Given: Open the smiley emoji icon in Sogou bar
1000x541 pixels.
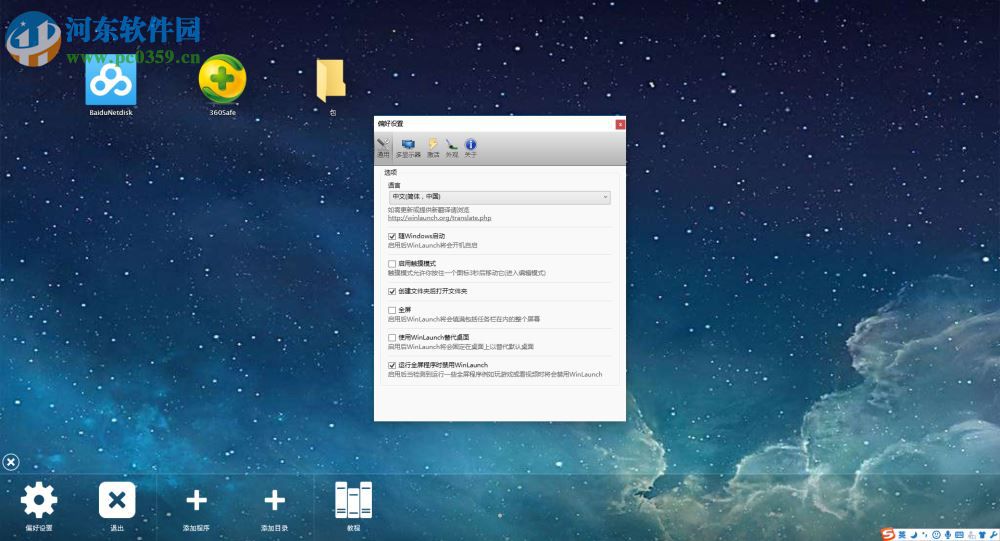Looking at the screenshot, I should click(x=936, y=535).
